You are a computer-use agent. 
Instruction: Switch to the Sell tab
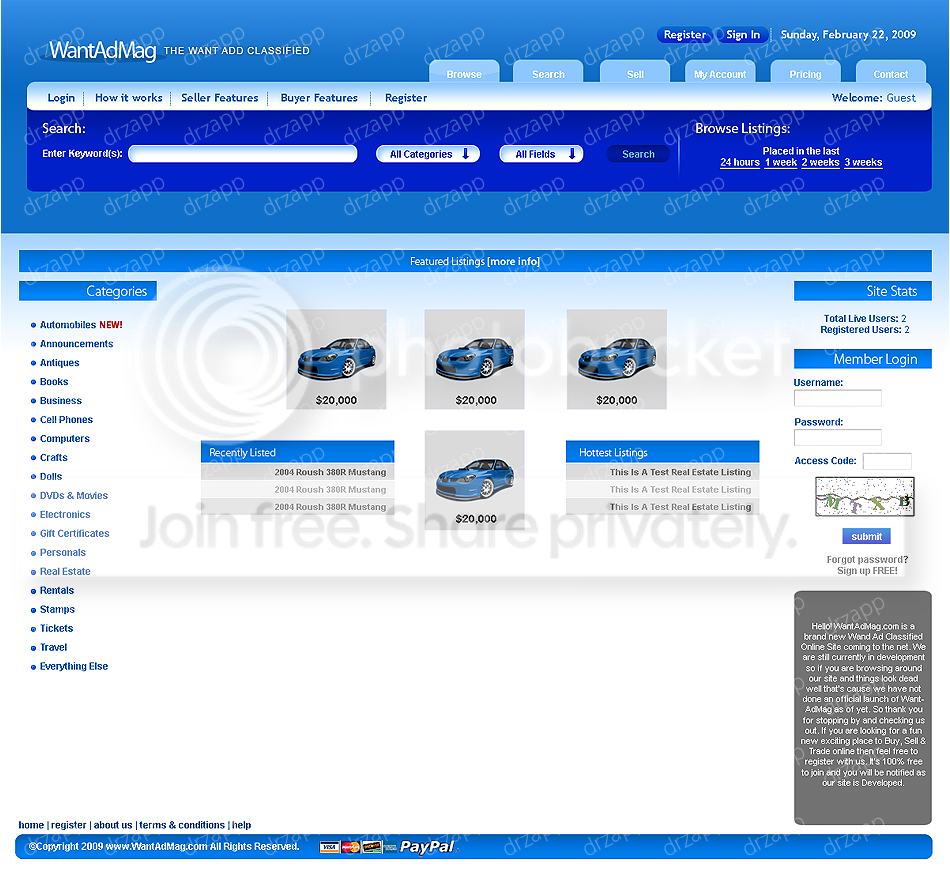coord(635,72)
